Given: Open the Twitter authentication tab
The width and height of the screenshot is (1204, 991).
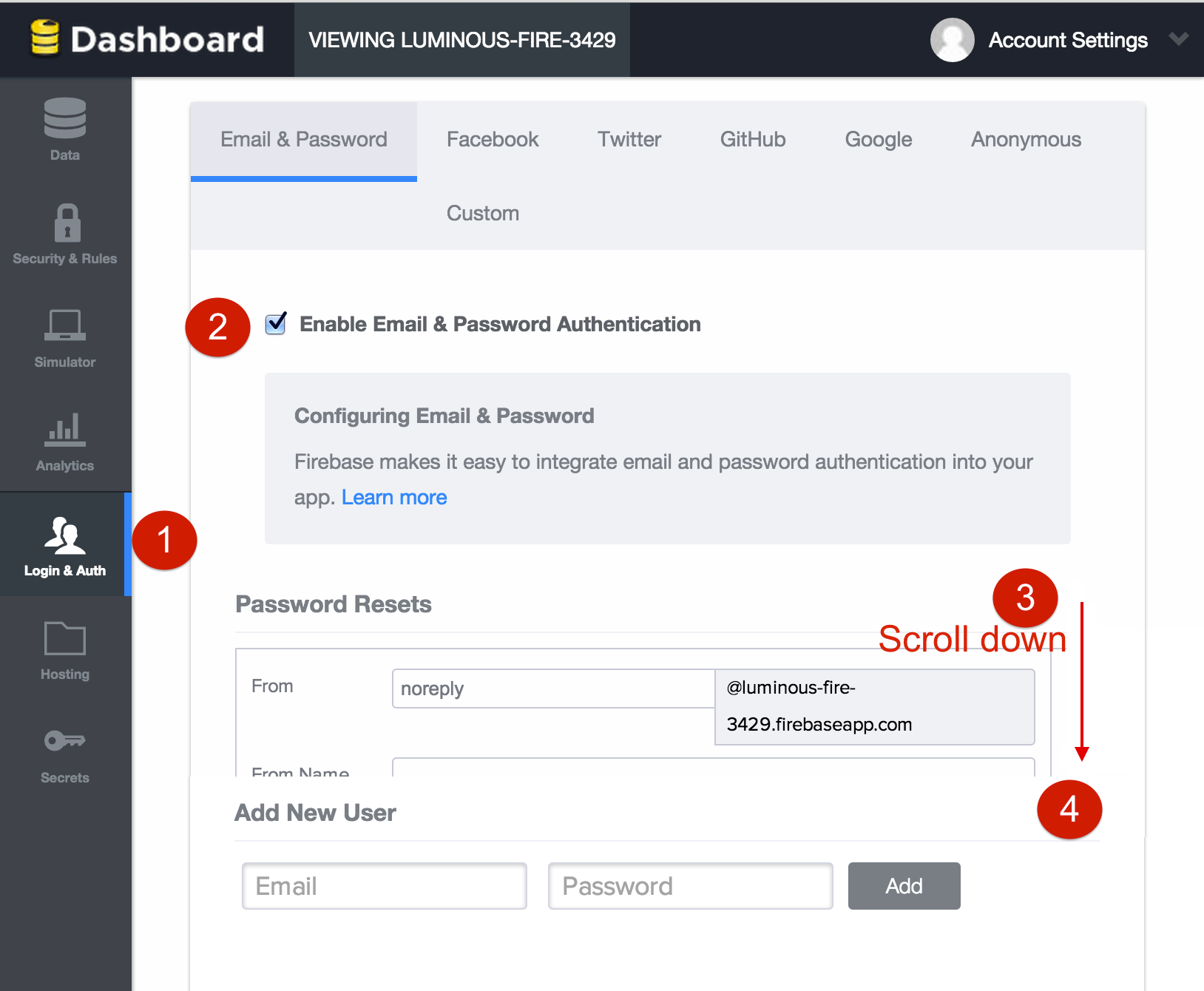Looking at the screenshot, I should tap(629, 139).
